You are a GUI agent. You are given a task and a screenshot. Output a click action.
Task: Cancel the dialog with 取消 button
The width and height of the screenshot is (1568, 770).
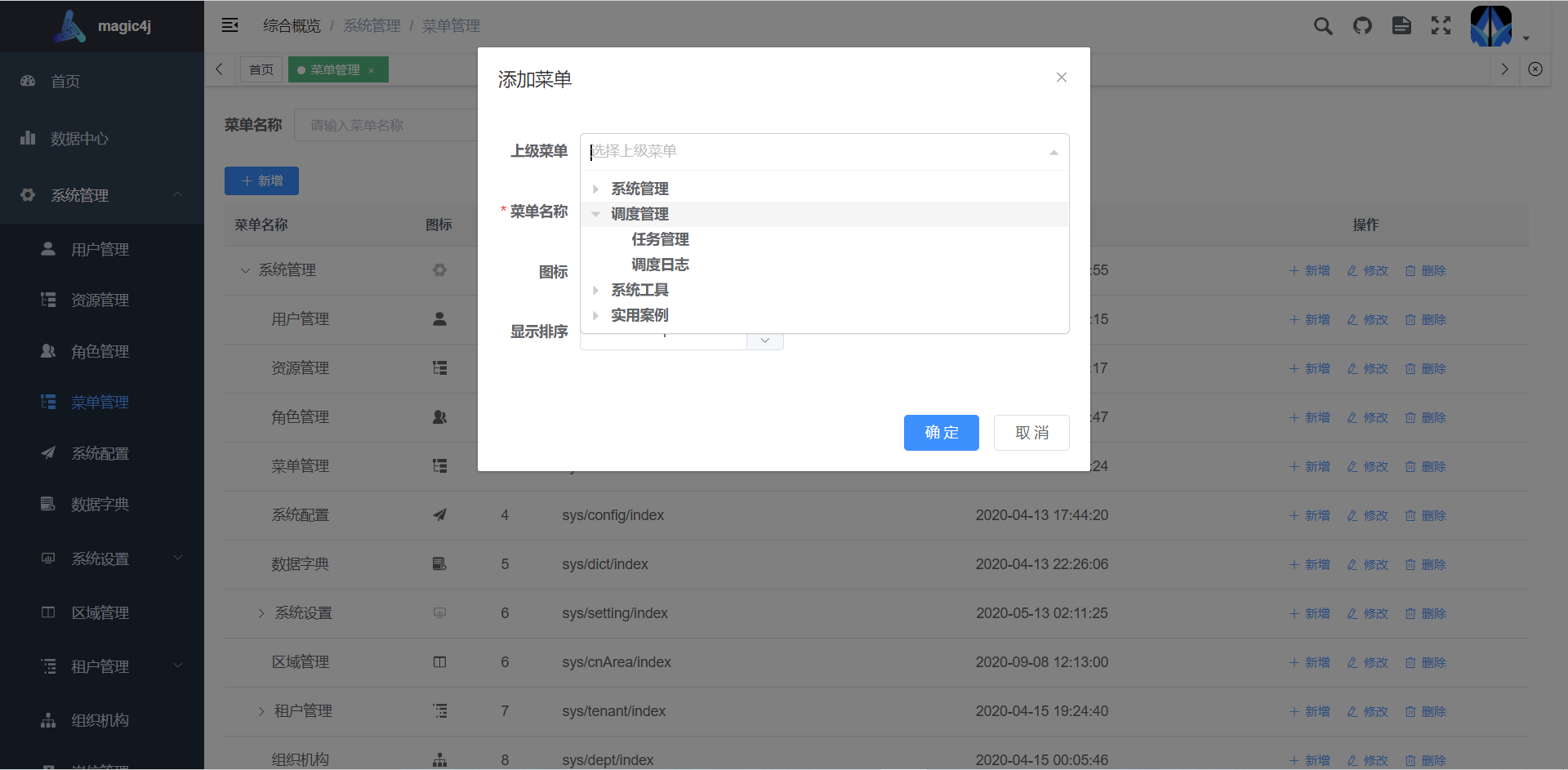[x=1031, y=433]
